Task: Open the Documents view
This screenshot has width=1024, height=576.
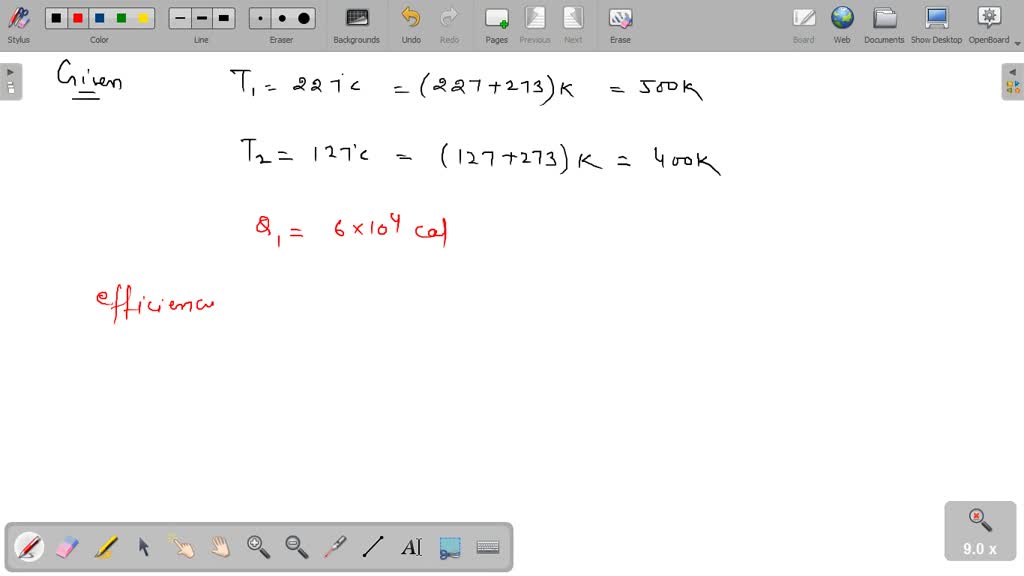Action: (884, 20)
